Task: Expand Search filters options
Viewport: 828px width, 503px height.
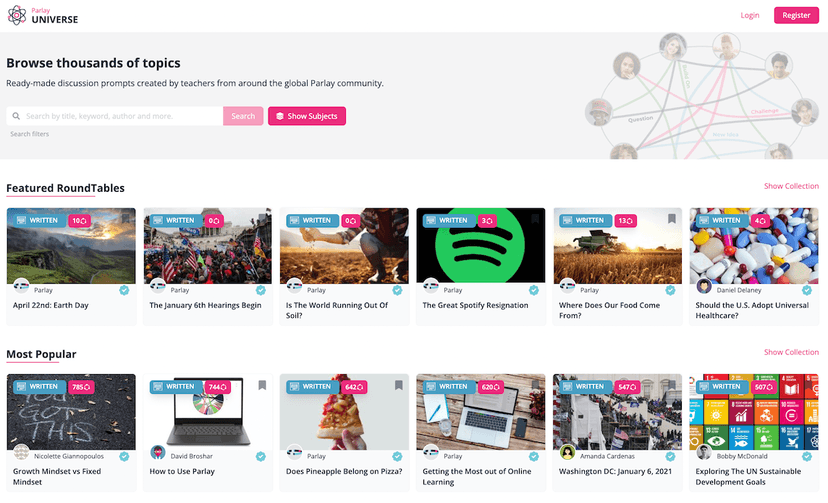Action: click(x=30, y=134)
